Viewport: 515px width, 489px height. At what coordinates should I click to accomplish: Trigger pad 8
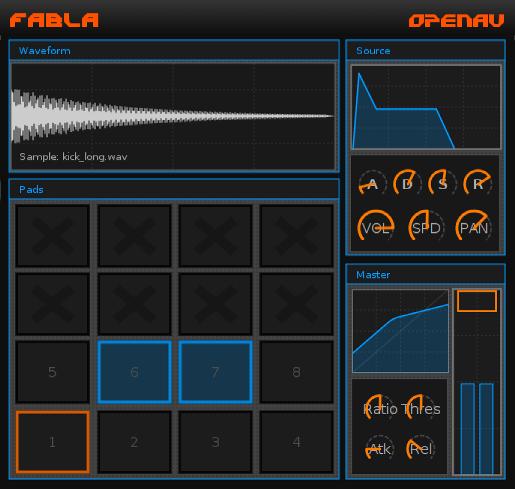tap(297, 372)
